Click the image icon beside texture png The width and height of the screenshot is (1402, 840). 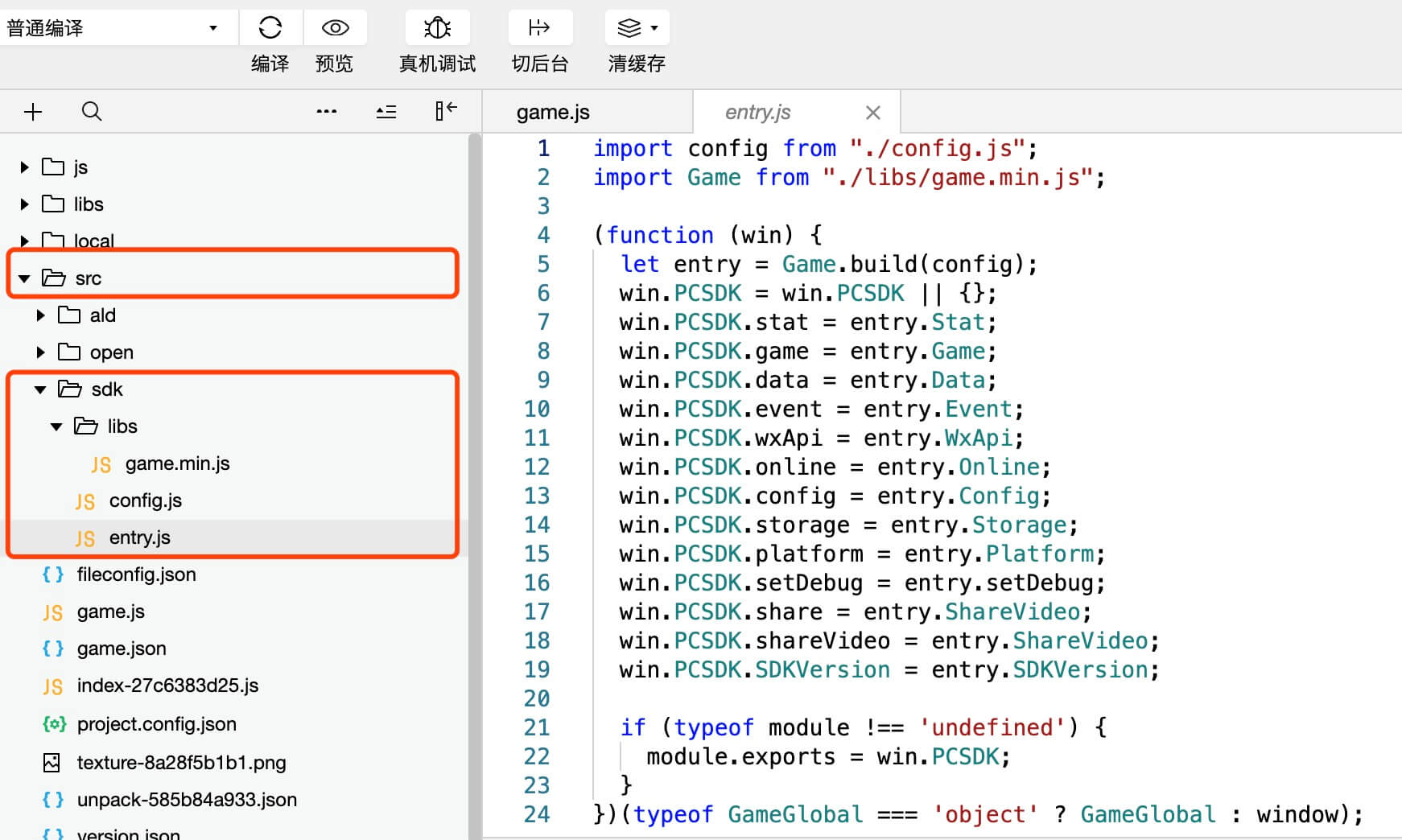coord(52,763)
